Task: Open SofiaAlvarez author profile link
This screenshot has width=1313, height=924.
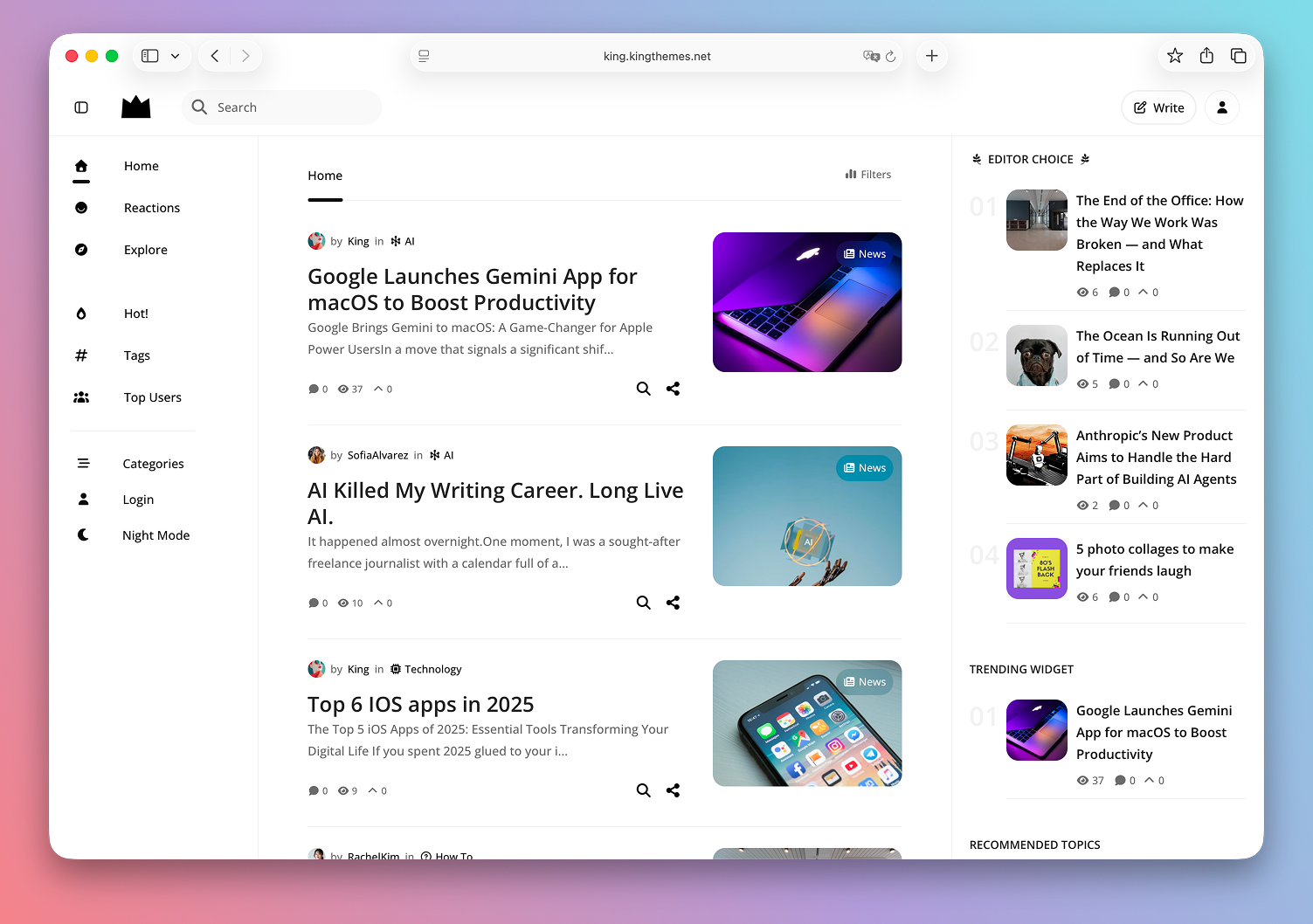Action: coord(377,455)
